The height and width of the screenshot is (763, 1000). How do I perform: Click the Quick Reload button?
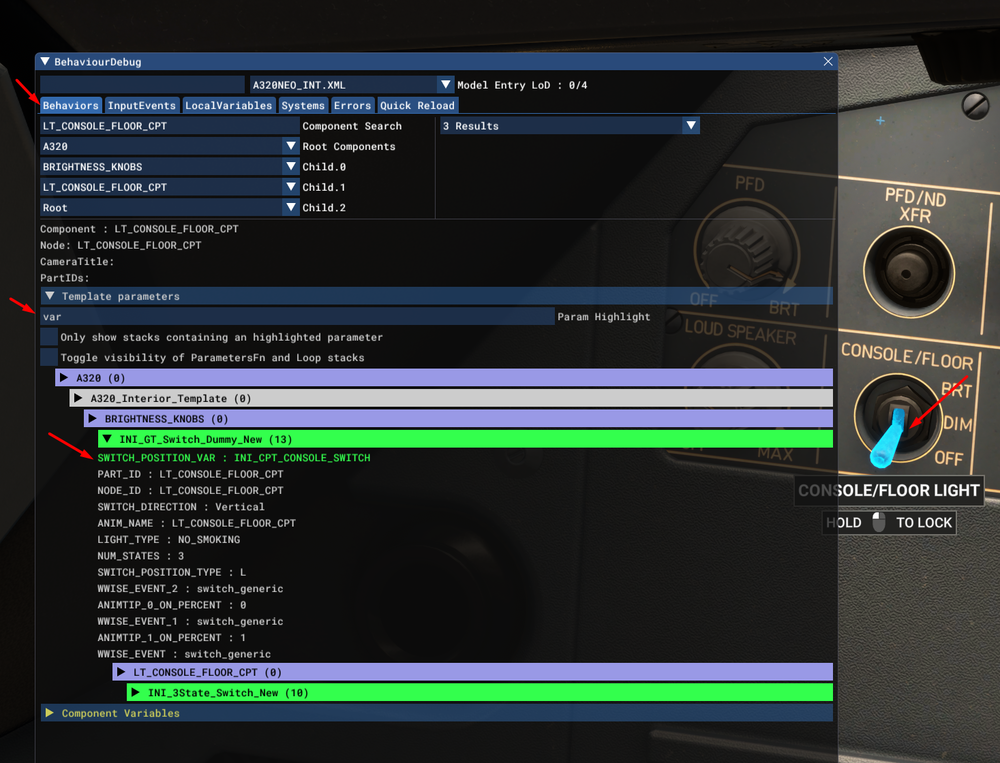[x=417, y=105]
